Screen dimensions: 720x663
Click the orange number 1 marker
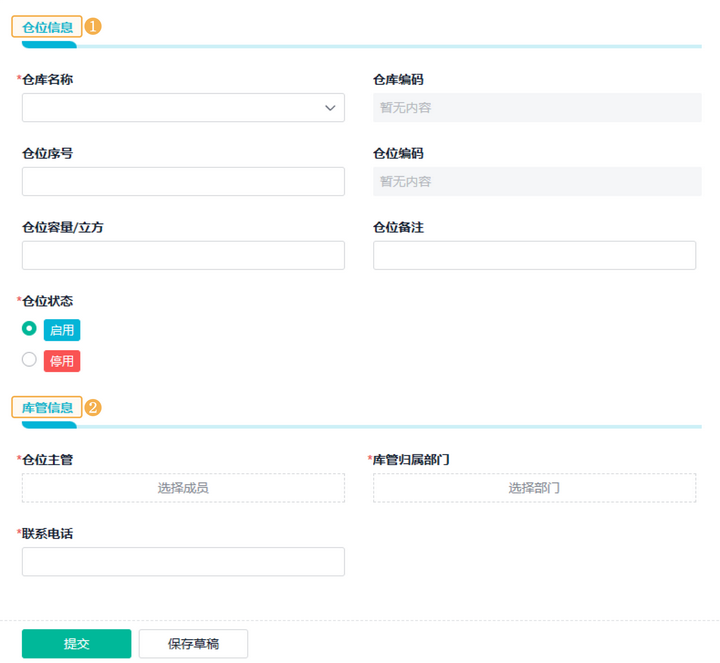[93, 27]
